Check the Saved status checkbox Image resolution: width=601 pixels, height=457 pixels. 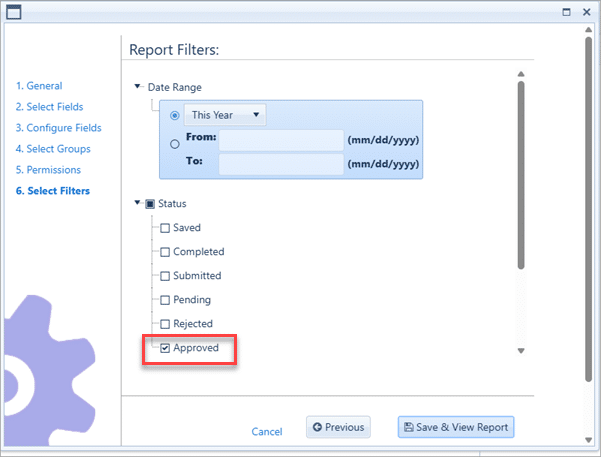(166, 228)
